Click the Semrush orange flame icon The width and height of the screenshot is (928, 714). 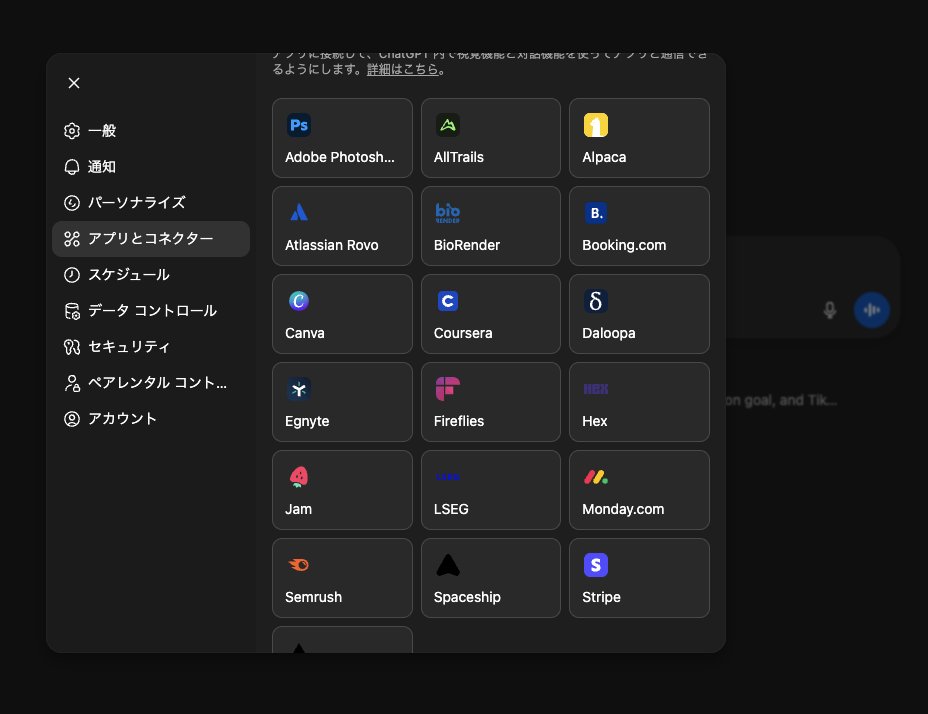299,565
